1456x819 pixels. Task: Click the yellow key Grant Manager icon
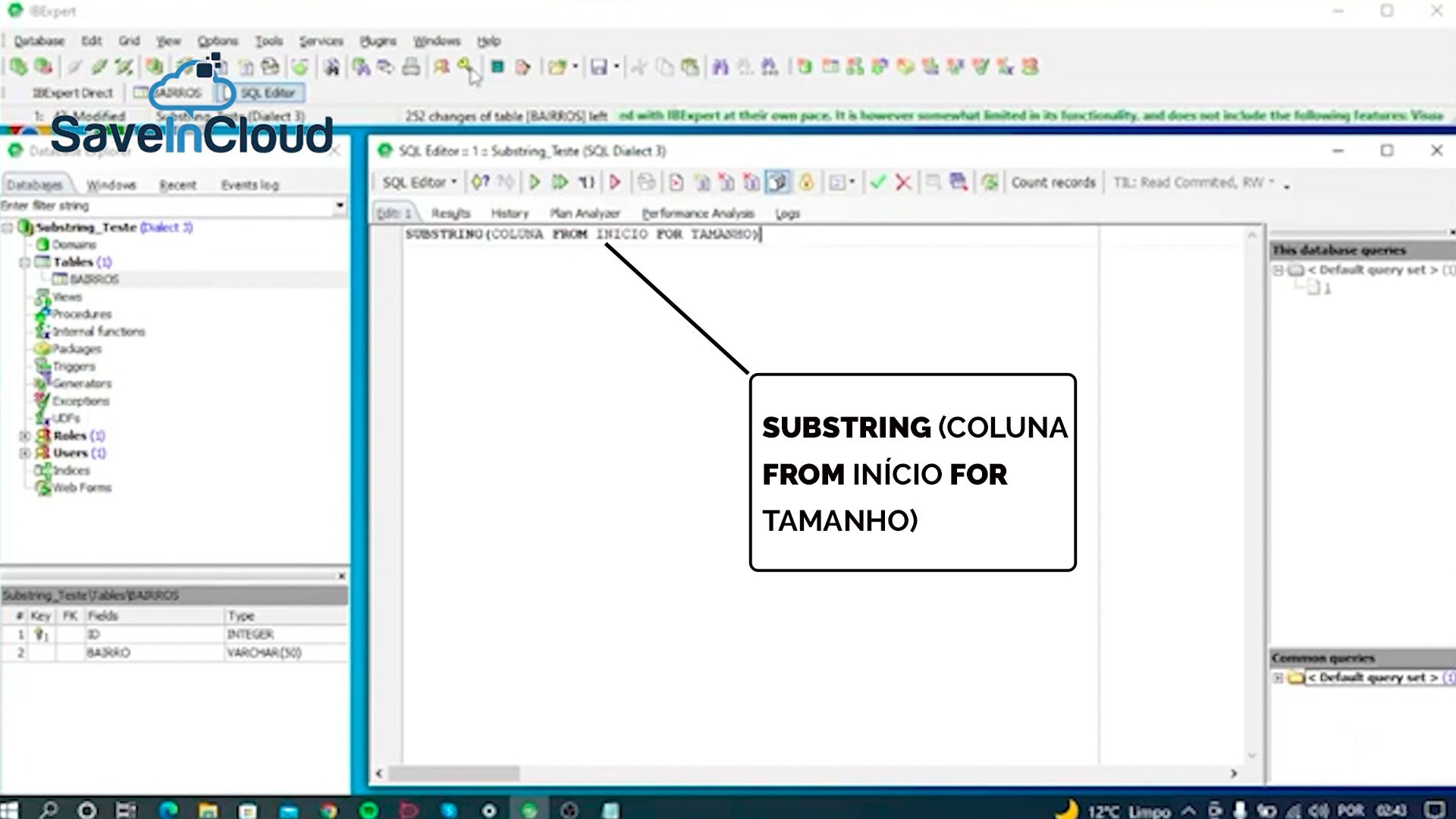click(465, 67)
